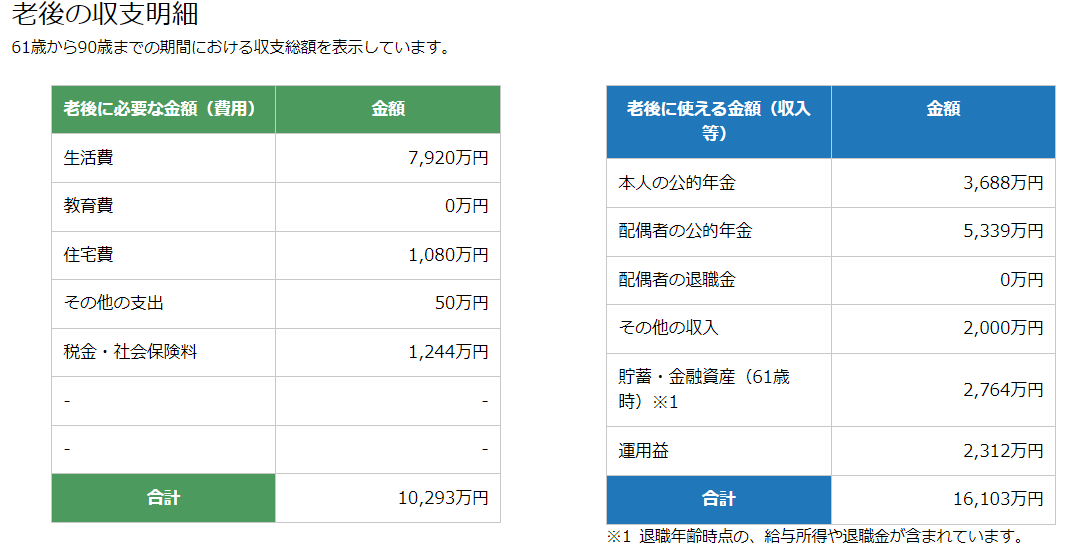Viewport: 1080px width, 560px height.
Task: Click the blue 合計 total cell
Action: click(x=718, y=499)
